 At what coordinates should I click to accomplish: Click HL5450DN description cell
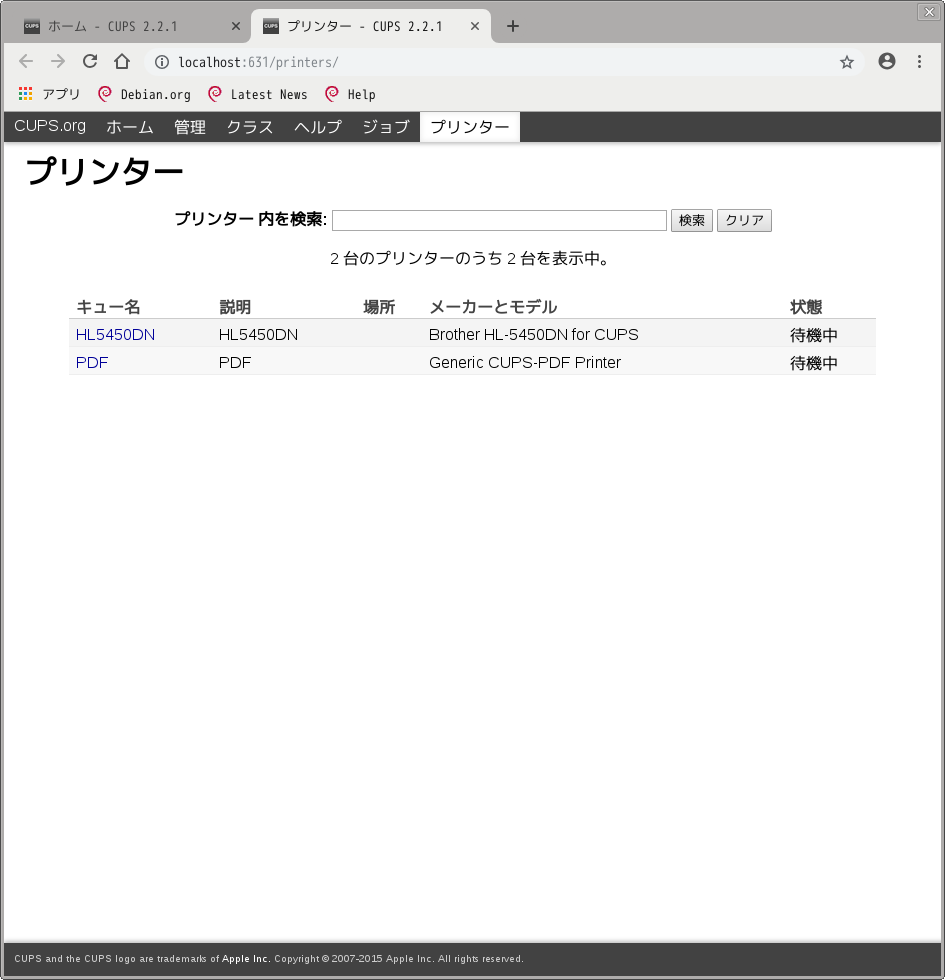pyautogui.click(x=258, y=334)
